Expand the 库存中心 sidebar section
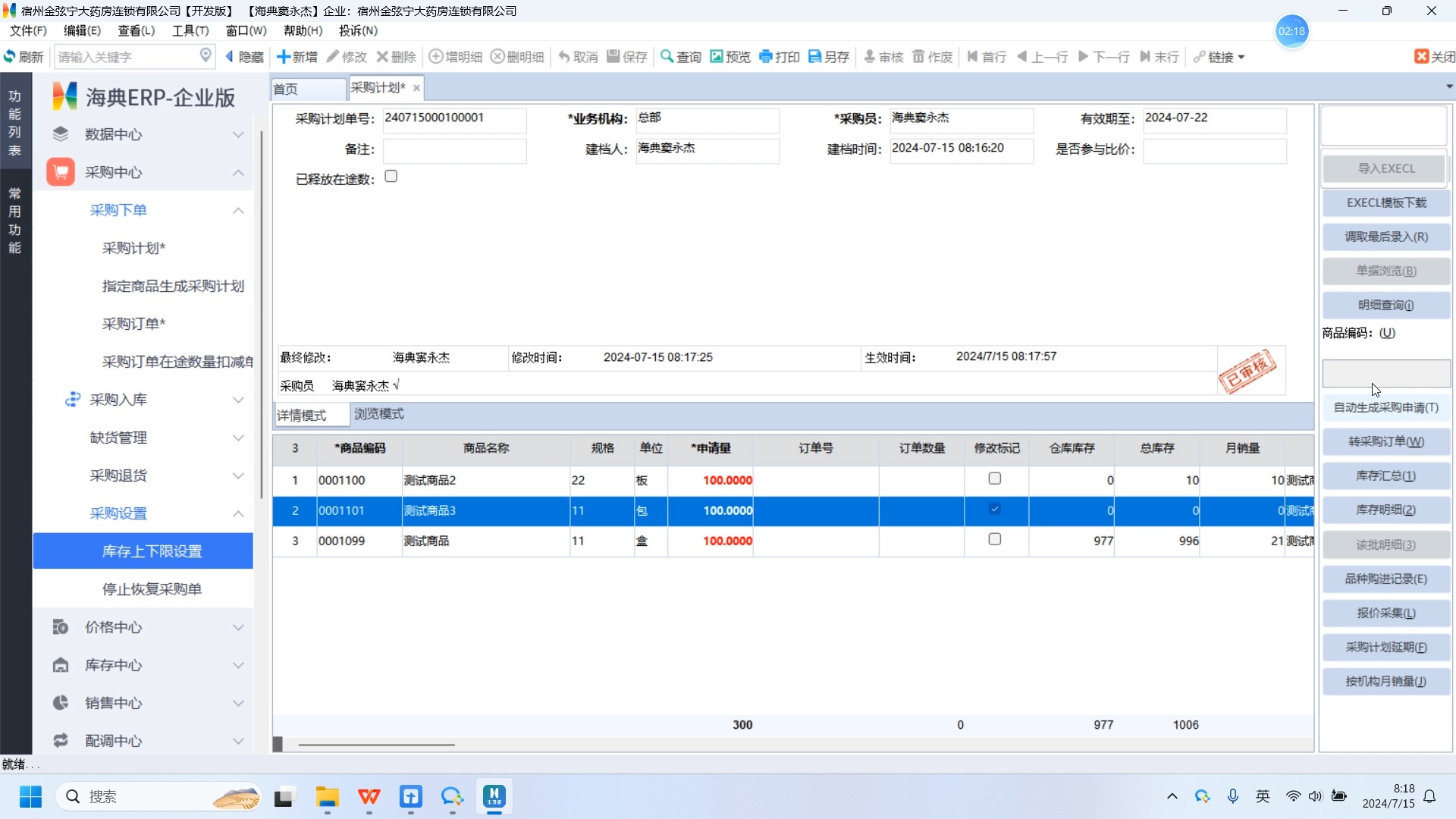 (x=238, y=665)
